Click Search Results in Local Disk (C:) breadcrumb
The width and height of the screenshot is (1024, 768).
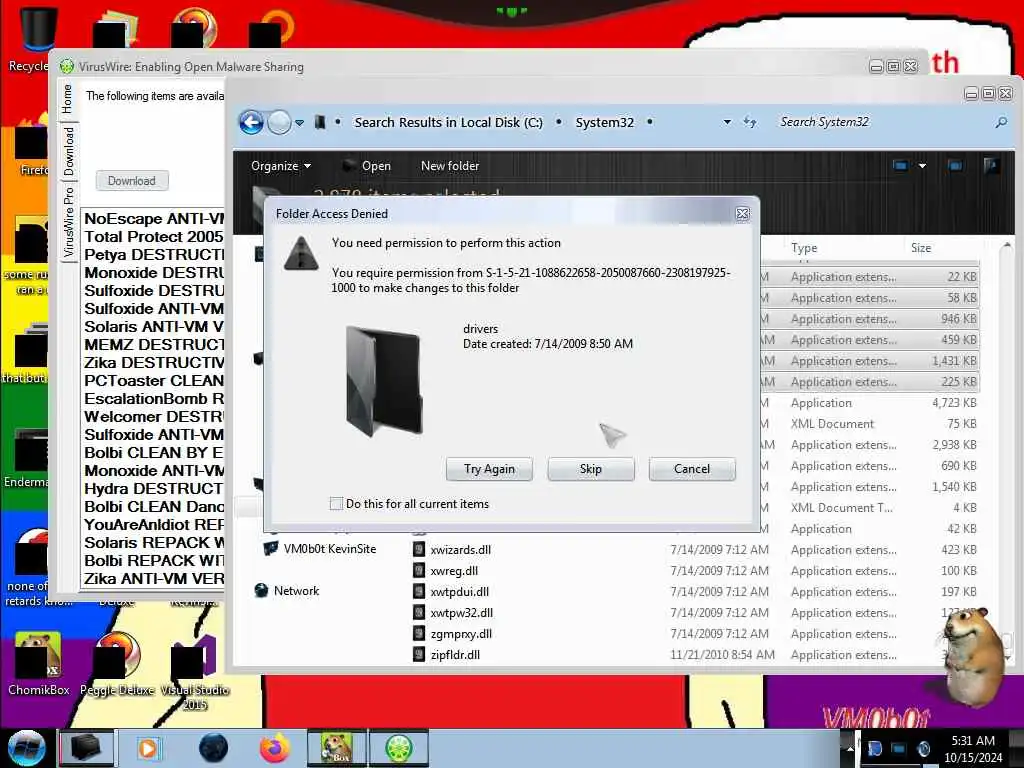pyautogui.click(x=448, y=122)
